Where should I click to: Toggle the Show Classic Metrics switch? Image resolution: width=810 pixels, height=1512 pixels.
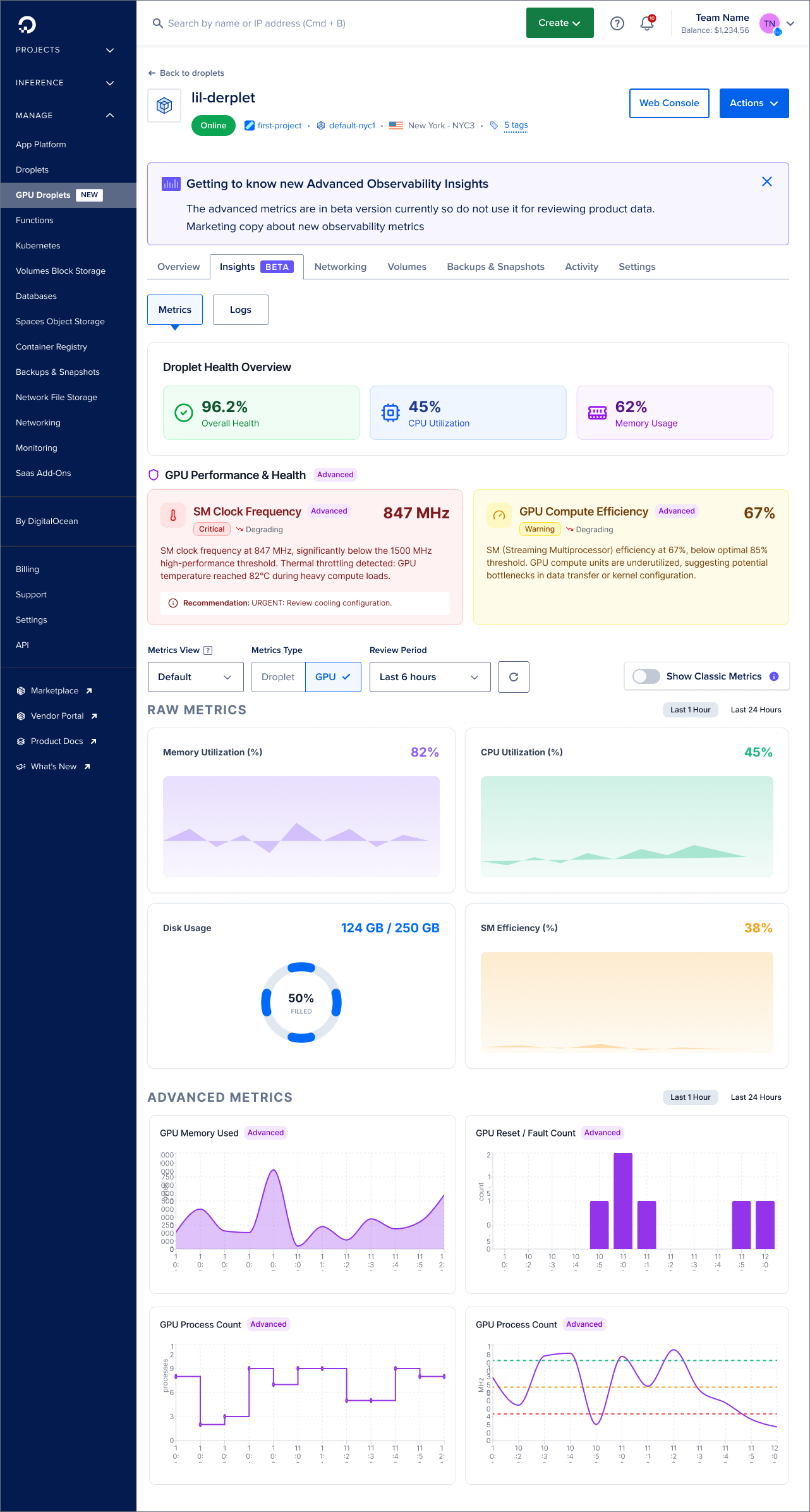646,676
